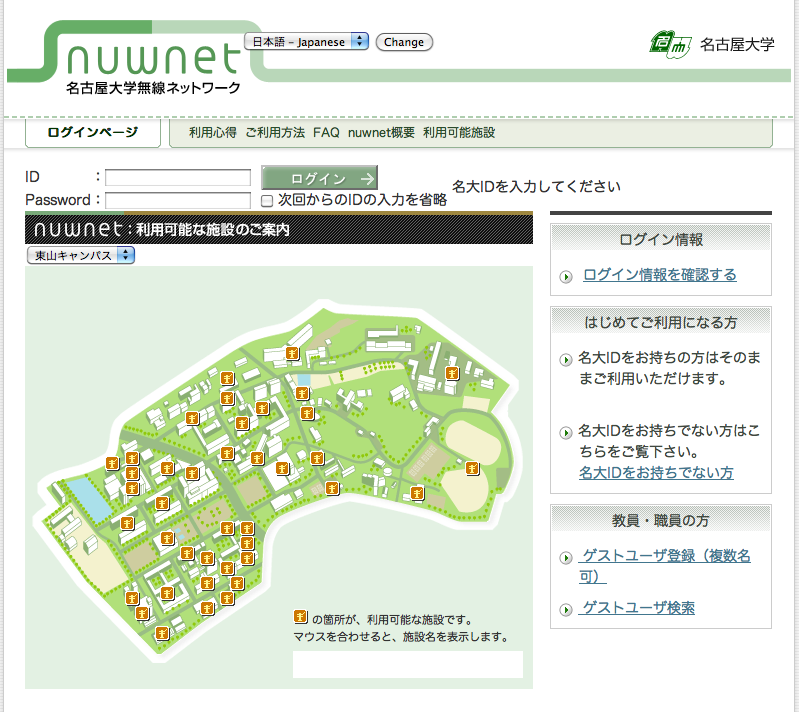Click the bullet icon beside ゲストユーザ検索
Viewport: 799px width, 712px height.
coord(566,610)
